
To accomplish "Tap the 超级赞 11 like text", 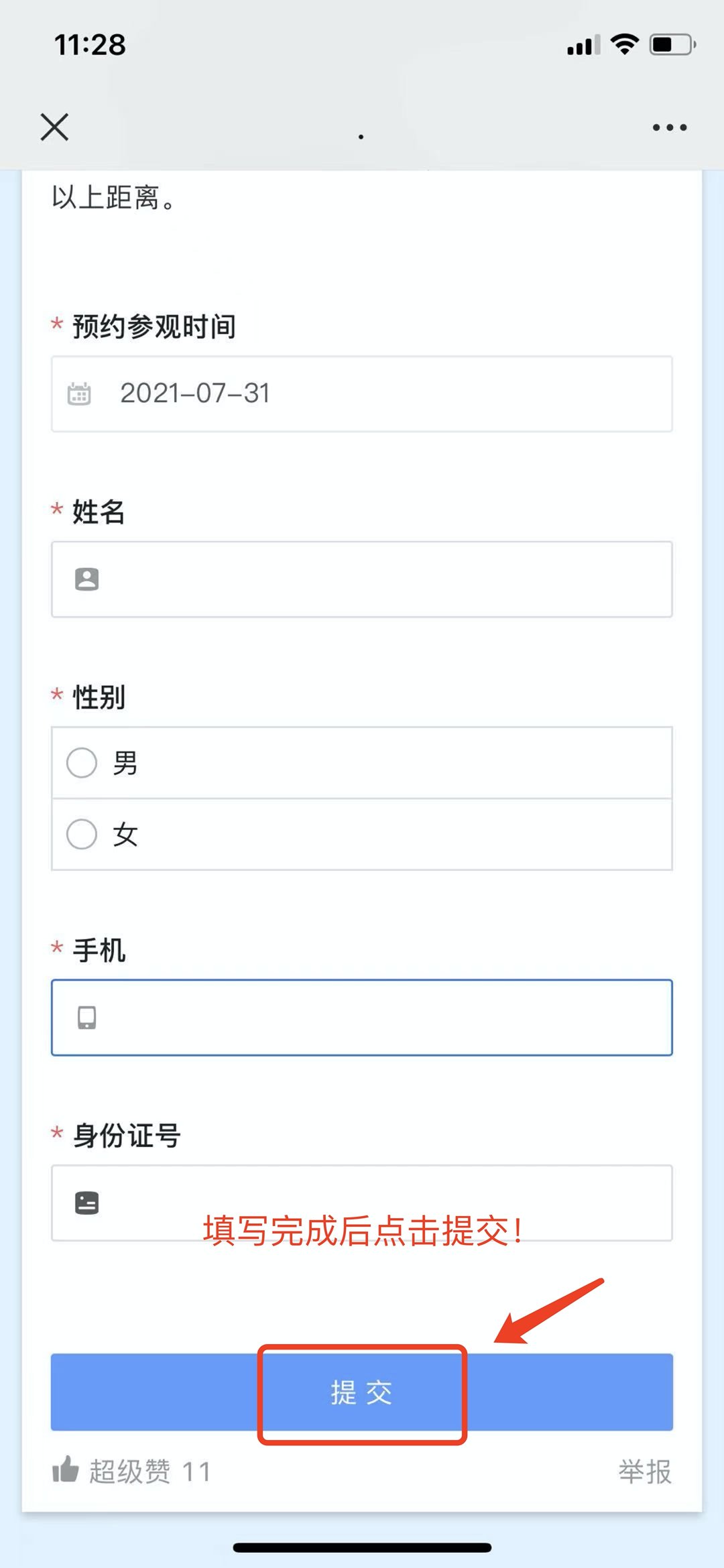I will pyautogui.click(x=150, y=1472).
